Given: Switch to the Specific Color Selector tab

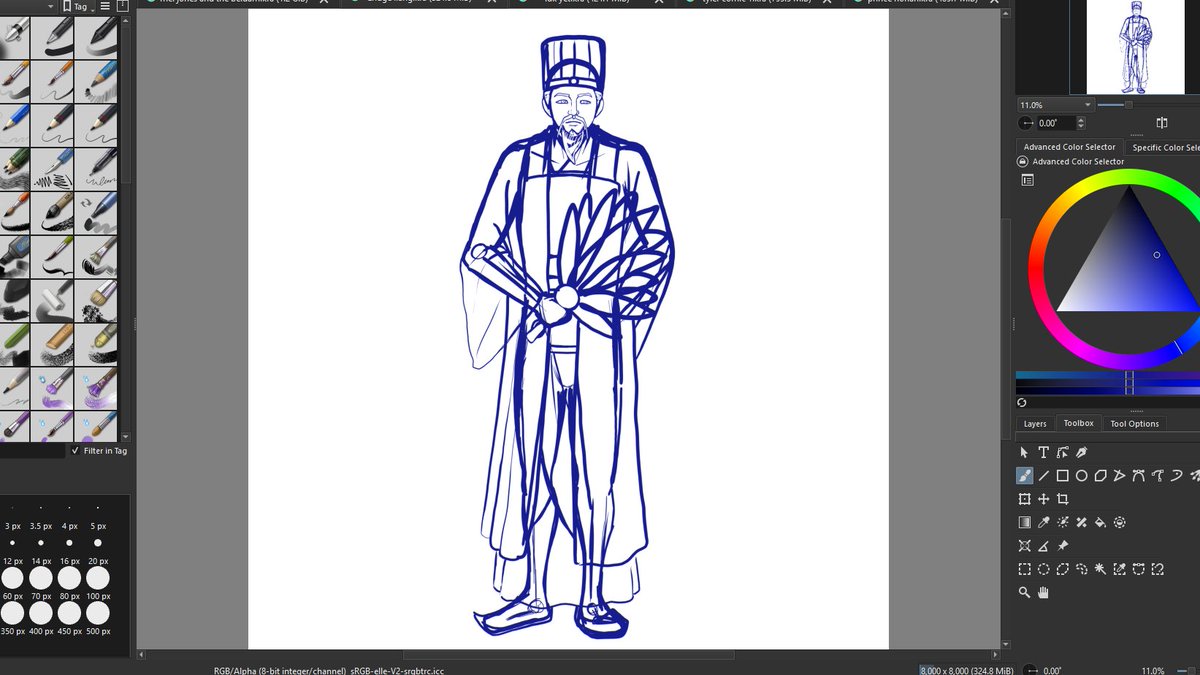Looking at the screenshot, I should (1165, 147).
